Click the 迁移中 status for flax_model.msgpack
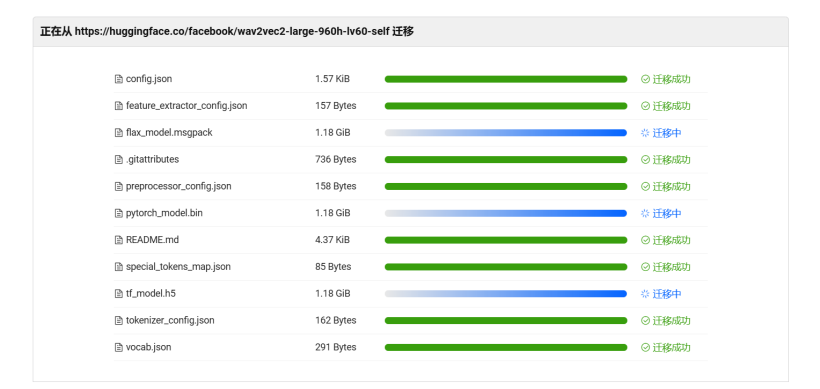 point(667,133)
